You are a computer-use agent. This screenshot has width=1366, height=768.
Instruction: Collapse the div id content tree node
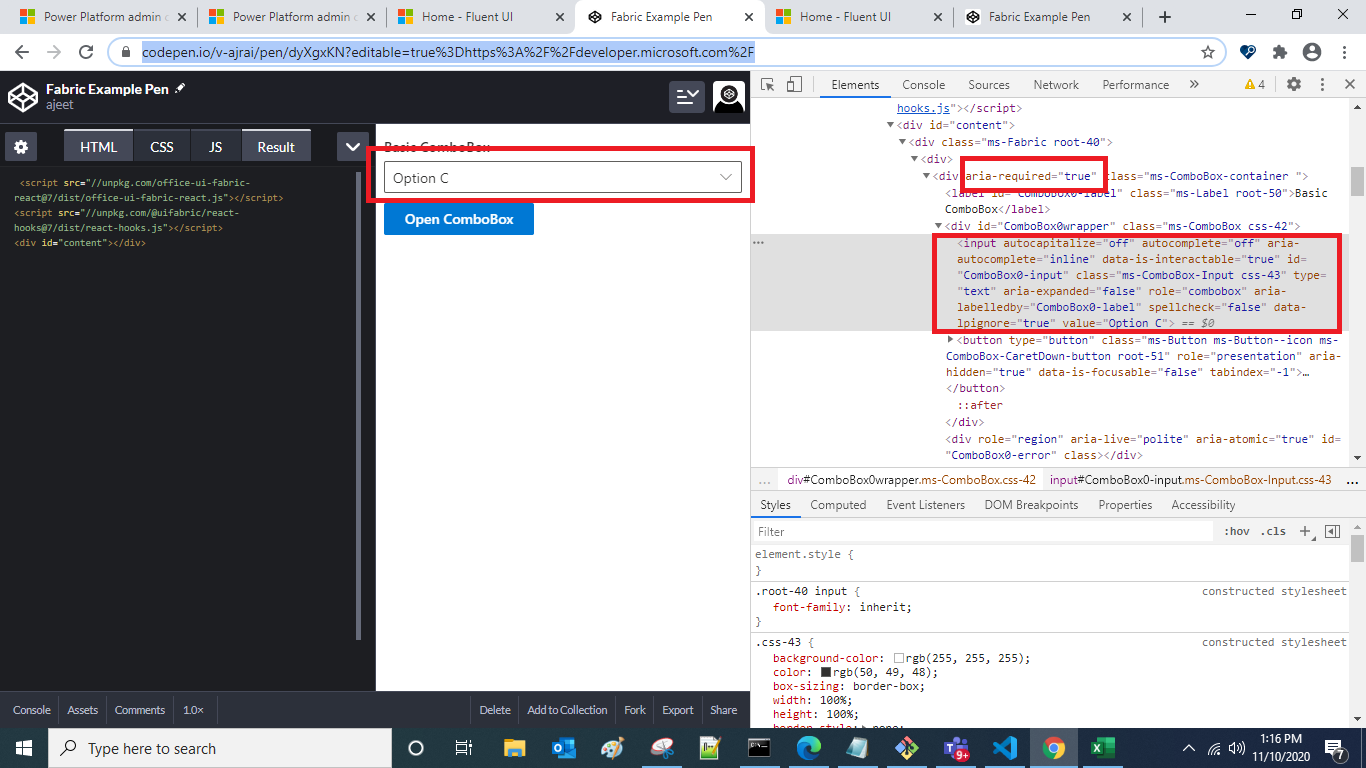(890, 126)
